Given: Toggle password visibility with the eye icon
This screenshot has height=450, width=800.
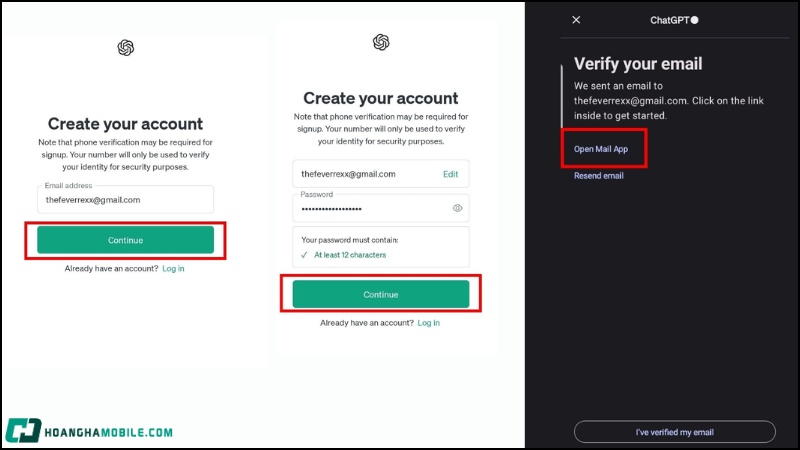Looking at the screenshot, I should pyautogui.click(x=457, y=208).
